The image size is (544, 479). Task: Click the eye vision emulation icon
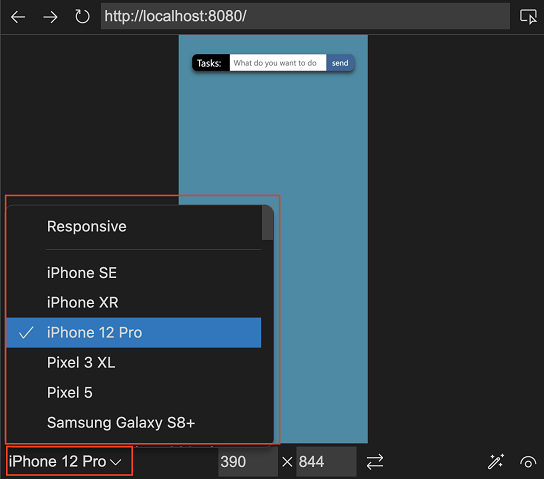click(528, 462)
